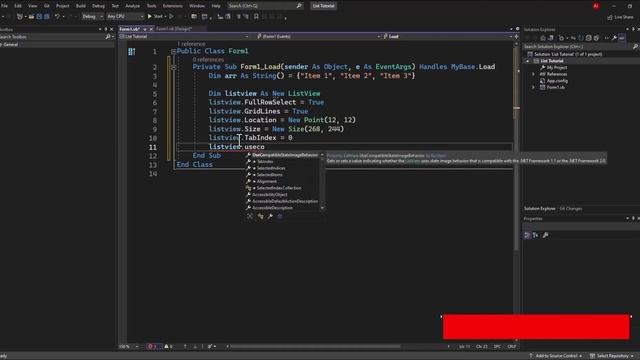Click the bookmark icon in main toolbar
The image size is (640, 360).
tap(256, 16)
